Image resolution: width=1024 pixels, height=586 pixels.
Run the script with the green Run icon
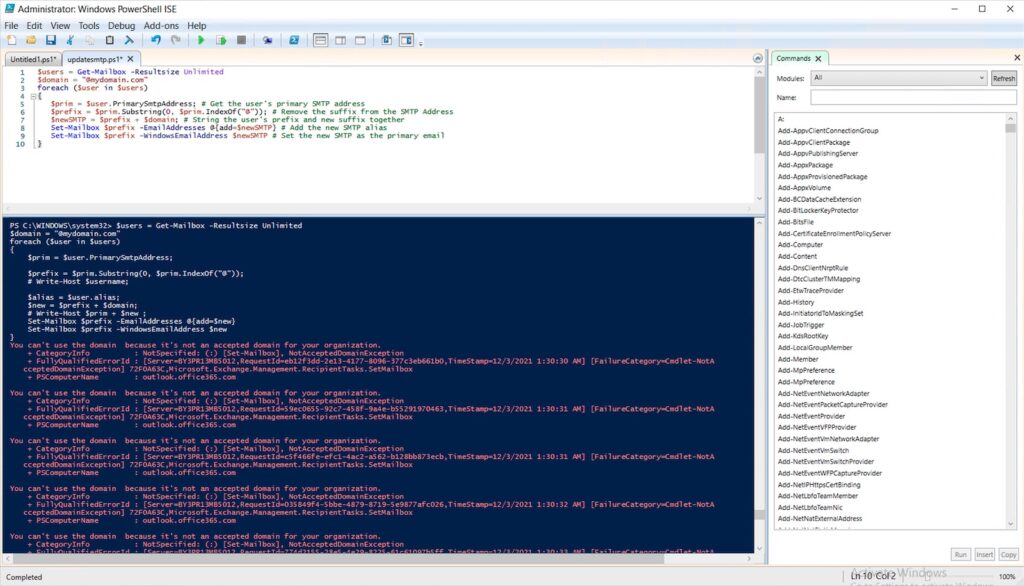(200, 40)
